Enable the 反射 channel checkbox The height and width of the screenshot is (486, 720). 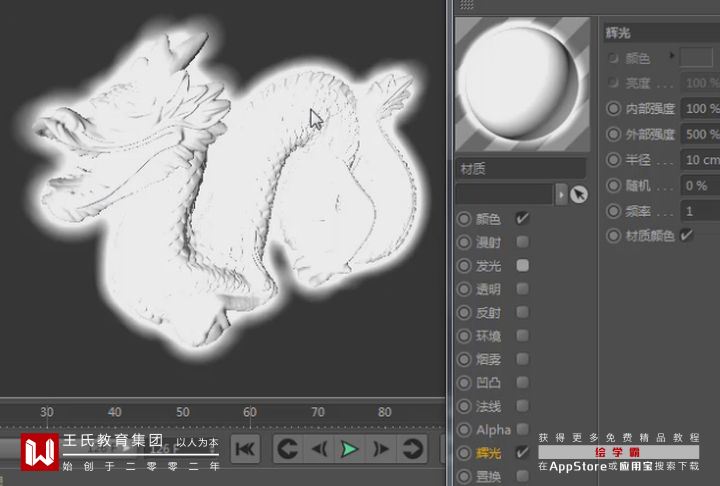pos(522,312)
